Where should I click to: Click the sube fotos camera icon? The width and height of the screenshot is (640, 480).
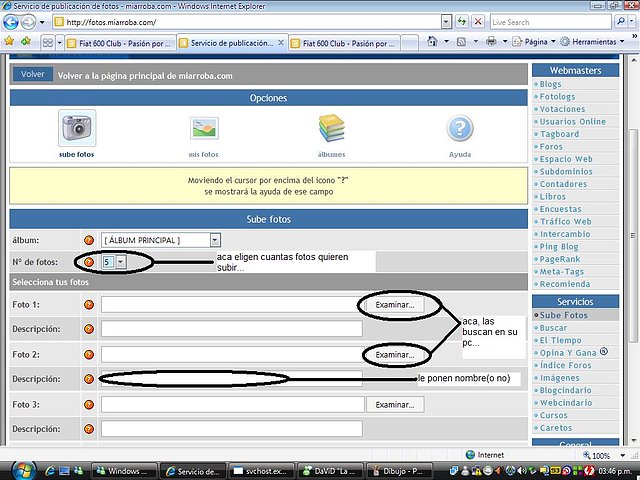(x=77, y=128)
